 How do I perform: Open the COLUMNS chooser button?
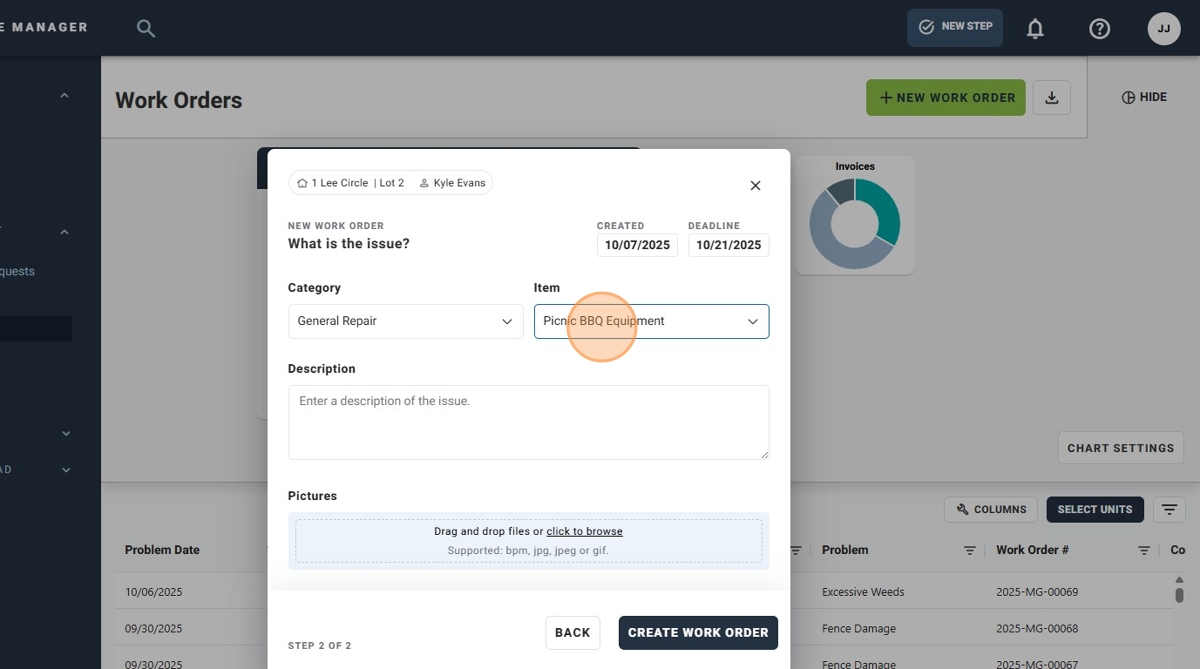point(991,510)
